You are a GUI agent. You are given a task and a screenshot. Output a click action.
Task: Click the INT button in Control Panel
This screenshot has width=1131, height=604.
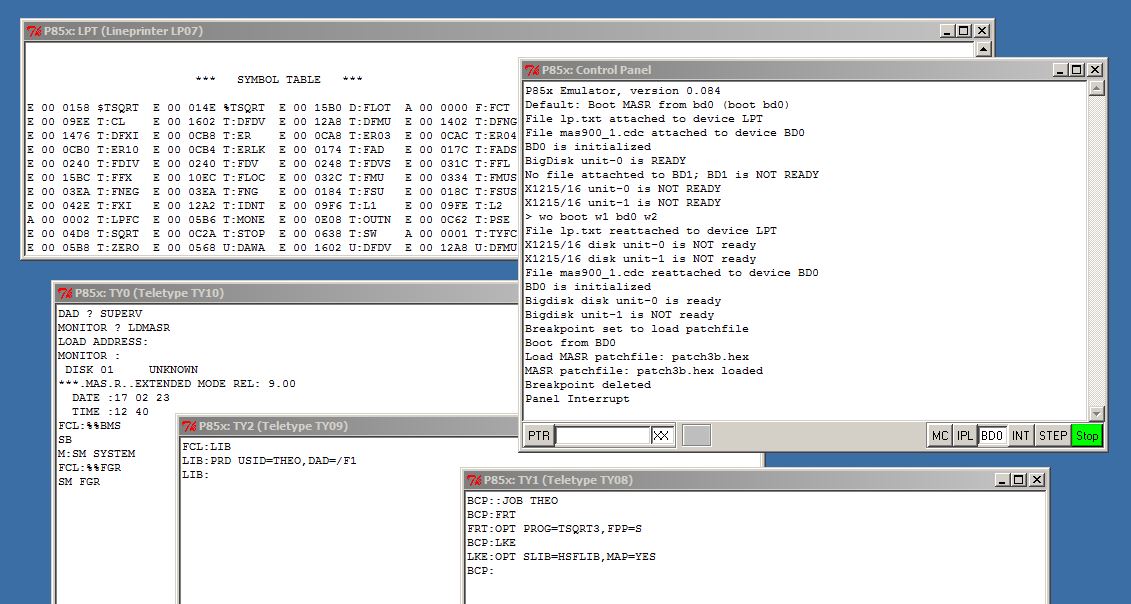point(1021,436)
